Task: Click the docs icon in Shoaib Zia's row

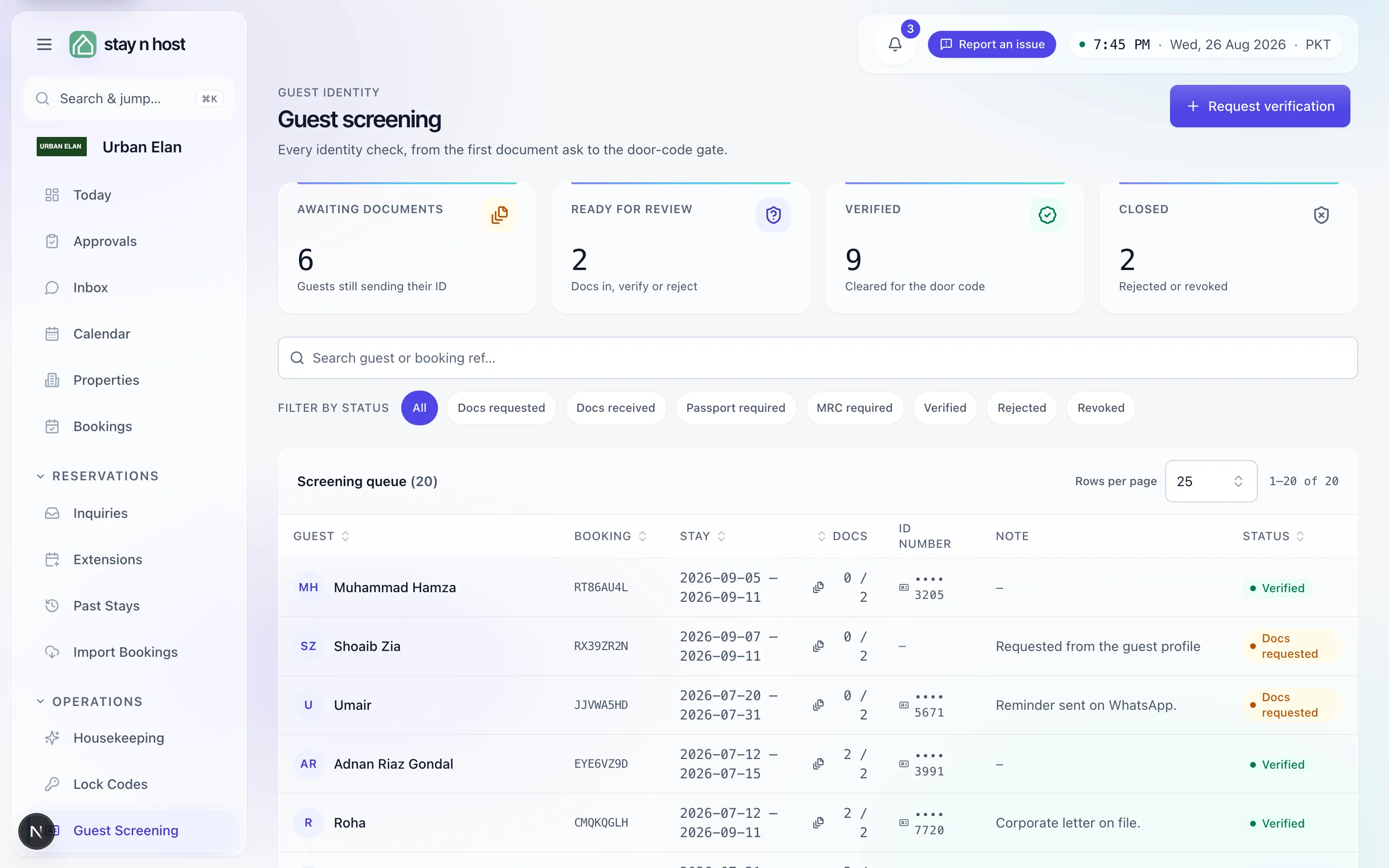Action: pyautogui.click(x=818, y=646)
